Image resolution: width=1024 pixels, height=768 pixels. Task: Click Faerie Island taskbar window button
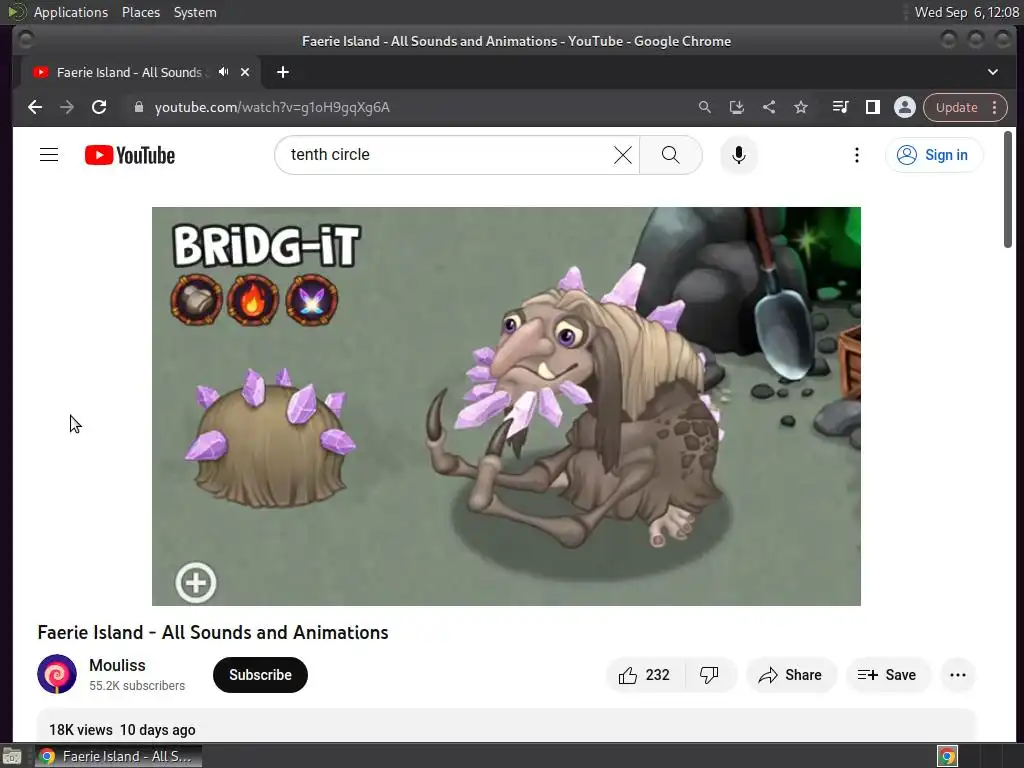click(118, 756)
